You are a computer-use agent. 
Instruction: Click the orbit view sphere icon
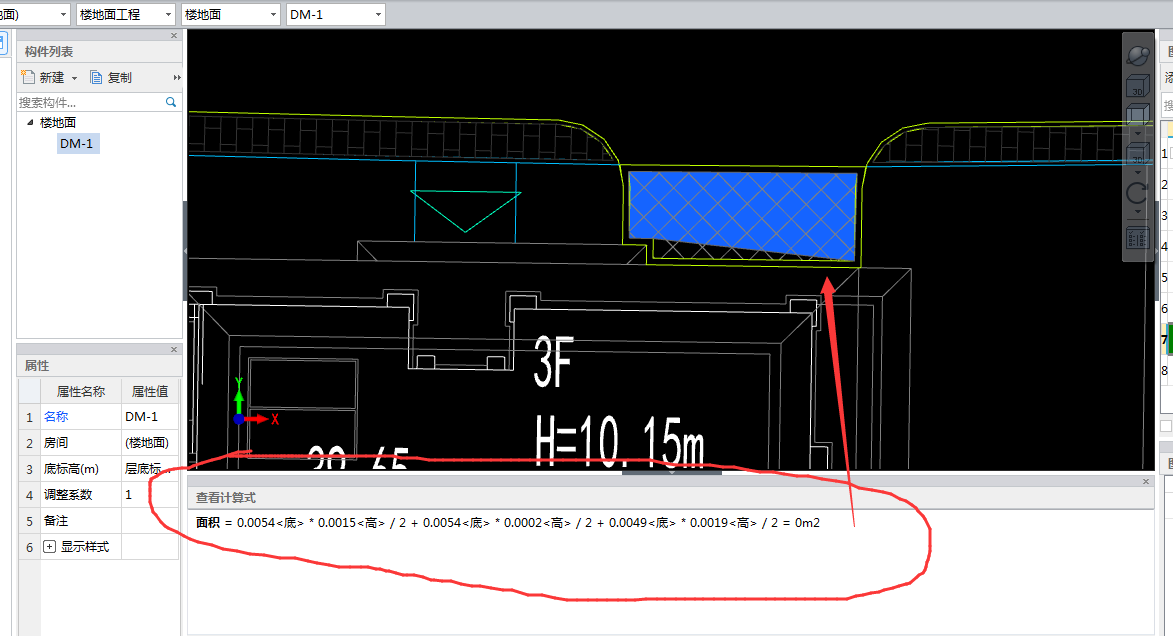click(1138, 56)
